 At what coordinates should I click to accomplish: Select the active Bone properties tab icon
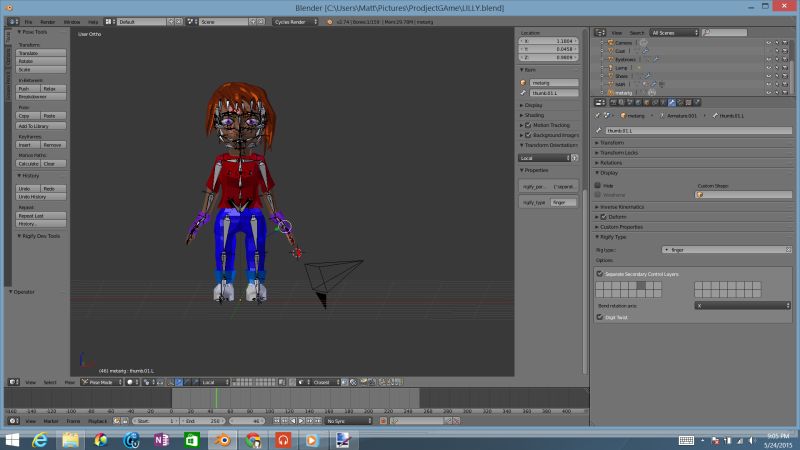pyautogui.click(x=672, y=103)
